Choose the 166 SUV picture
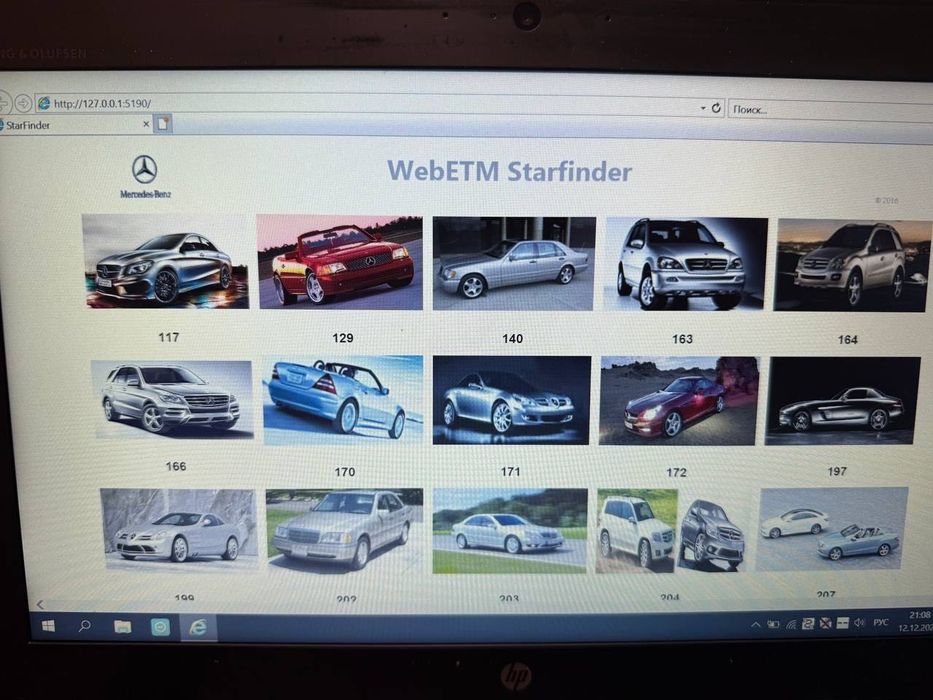 pos(172,399)
